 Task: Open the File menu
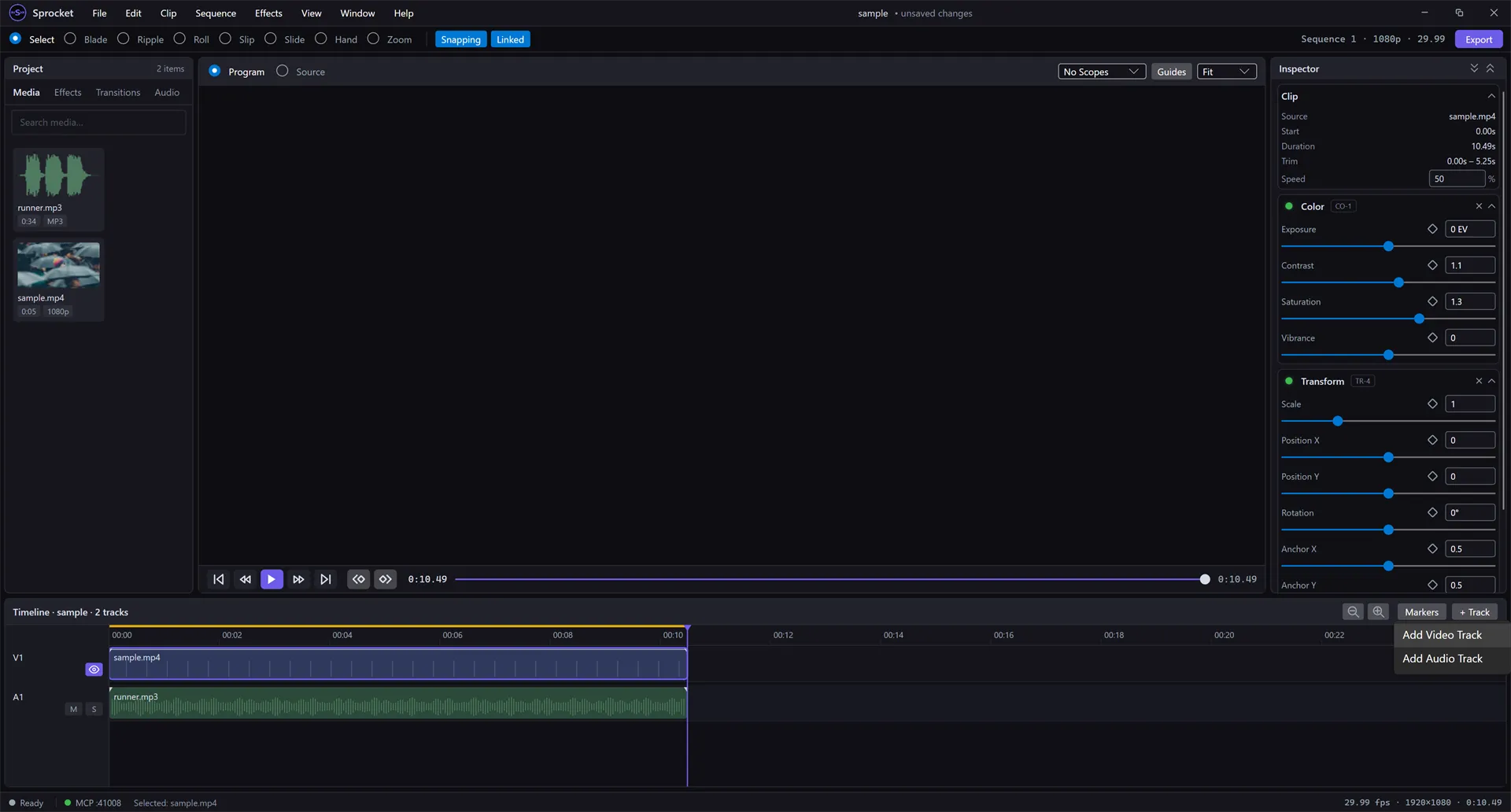point(99,13)
